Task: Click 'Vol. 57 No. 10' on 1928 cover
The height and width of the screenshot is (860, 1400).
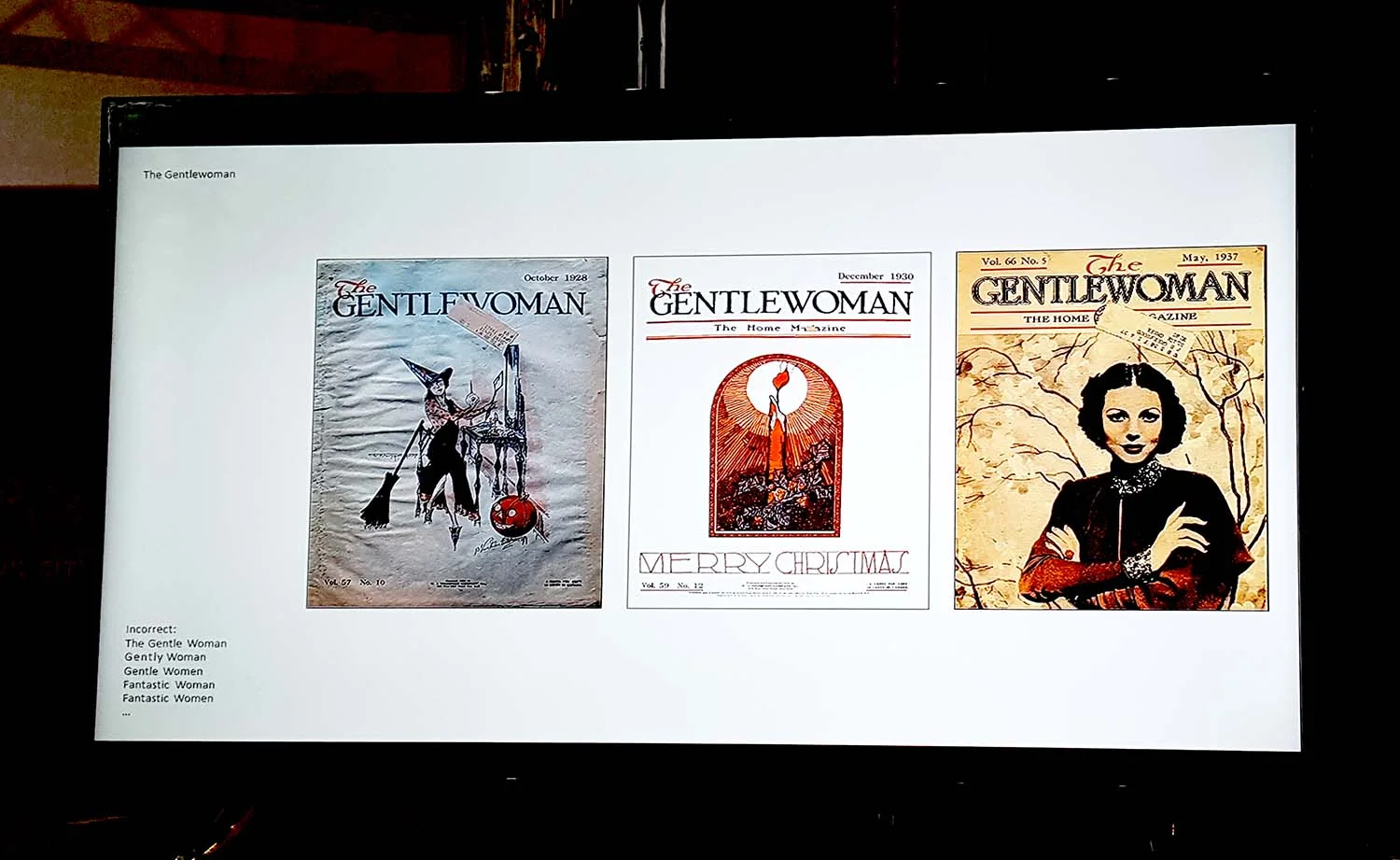Action: pyautogui.click(x=354, y=582)
